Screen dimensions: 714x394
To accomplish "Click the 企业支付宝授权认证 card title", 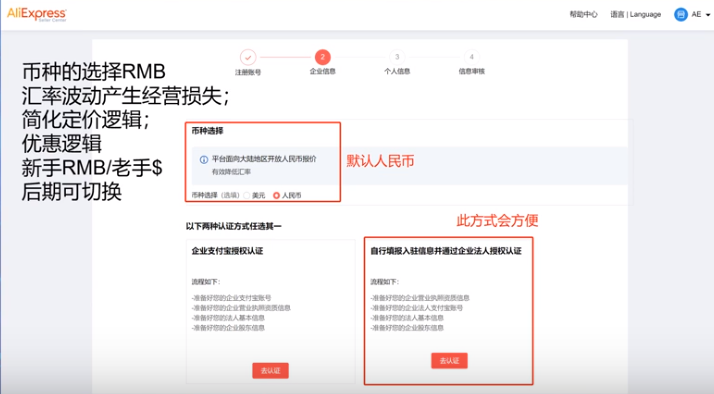I will [227, 251].
